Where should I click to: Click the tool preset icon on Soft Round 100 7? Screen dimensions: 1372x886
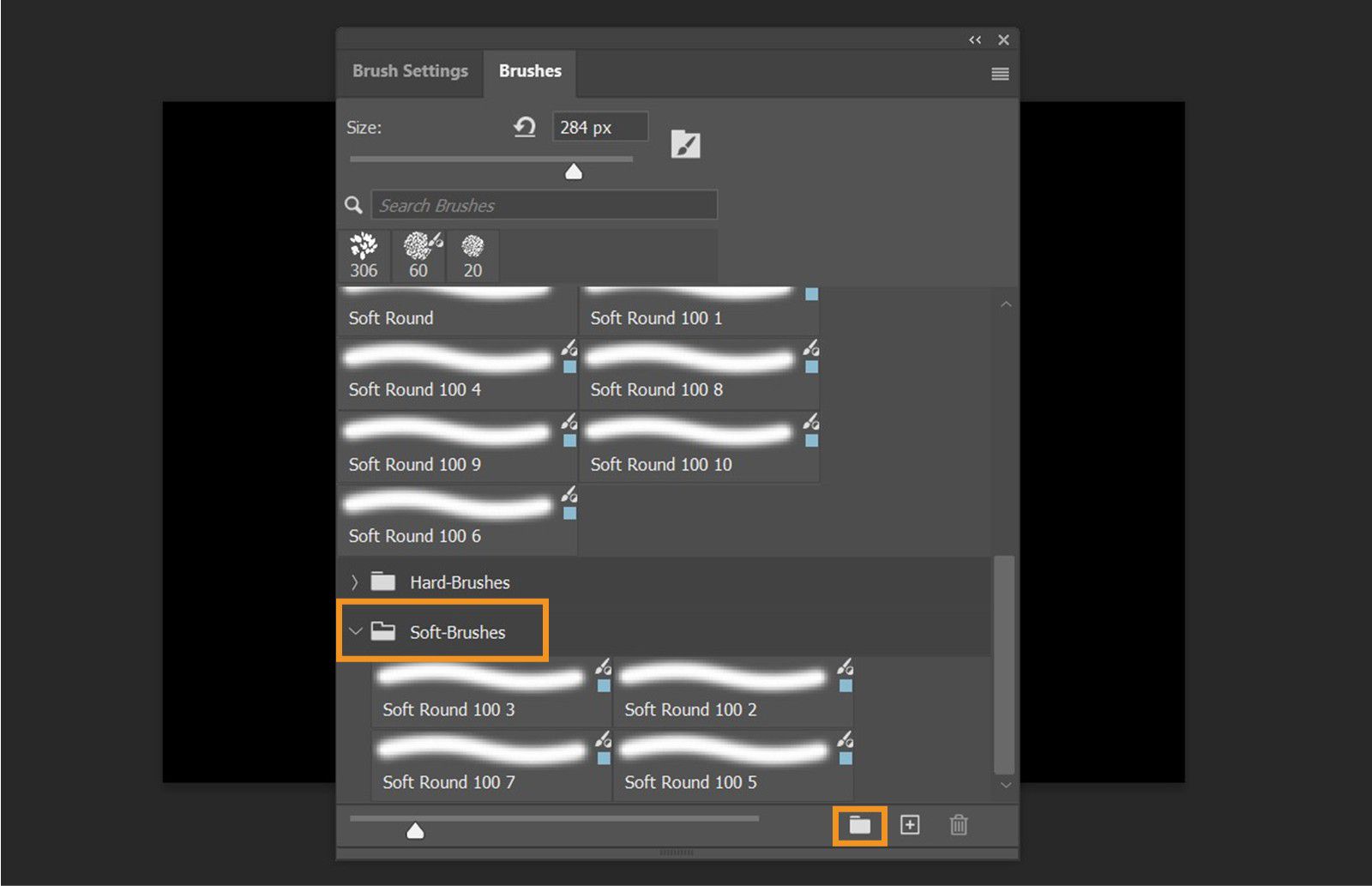pyautogui.click(x=604, y=739)
